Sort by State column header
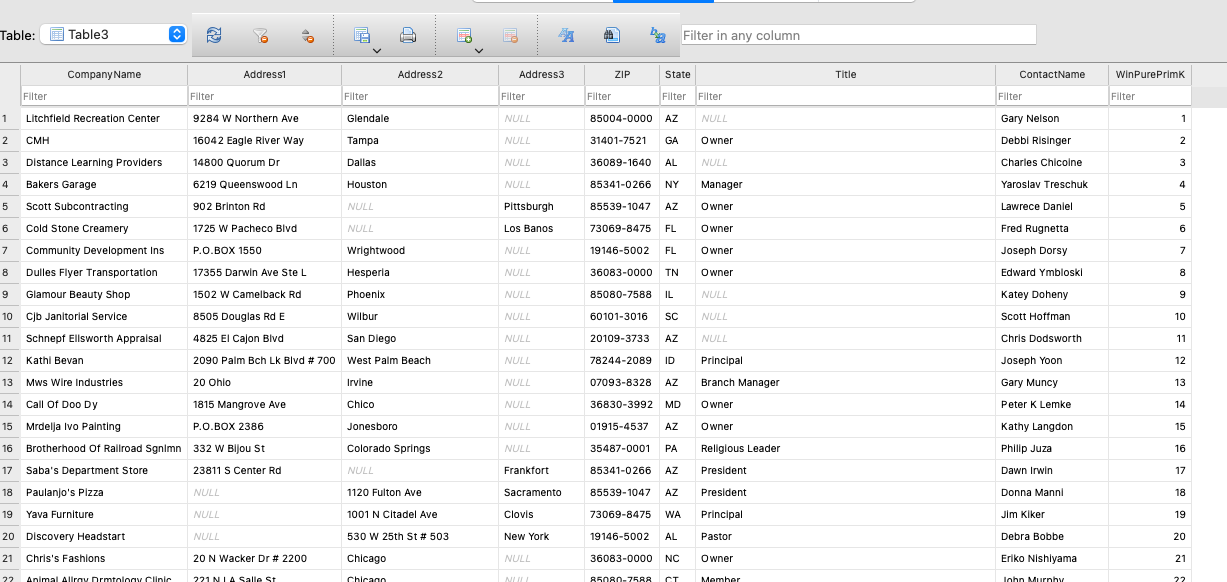 [x=678, y=74]
